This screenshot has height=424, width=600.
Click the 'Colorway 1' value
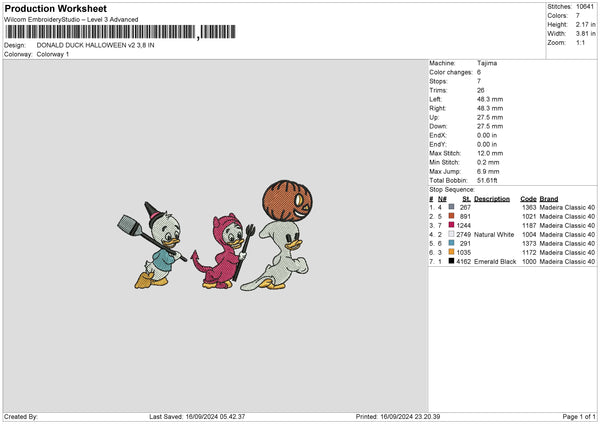[x=53, y=54]
